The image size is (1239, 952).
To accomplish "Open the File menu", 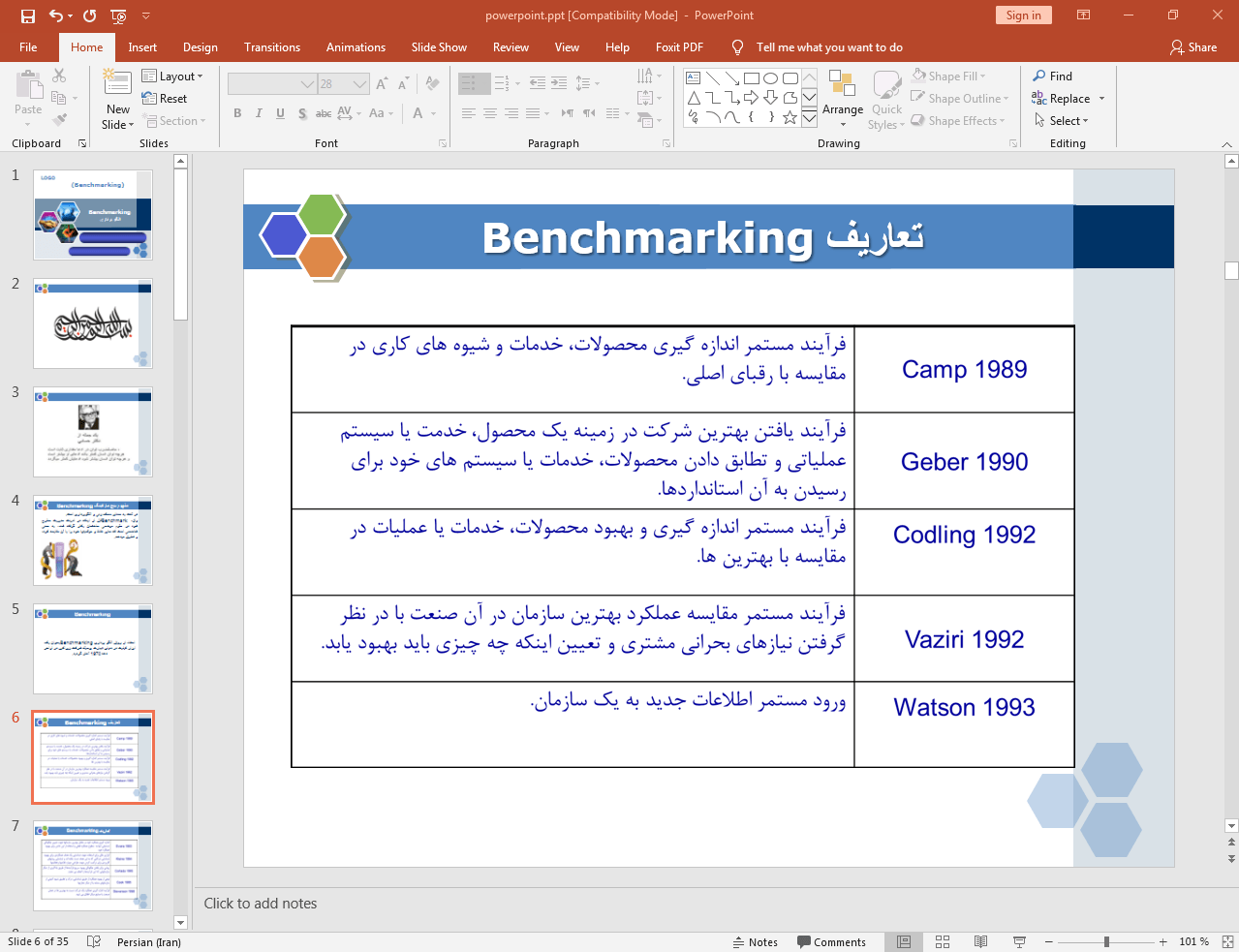I will [x=28, y=47].
